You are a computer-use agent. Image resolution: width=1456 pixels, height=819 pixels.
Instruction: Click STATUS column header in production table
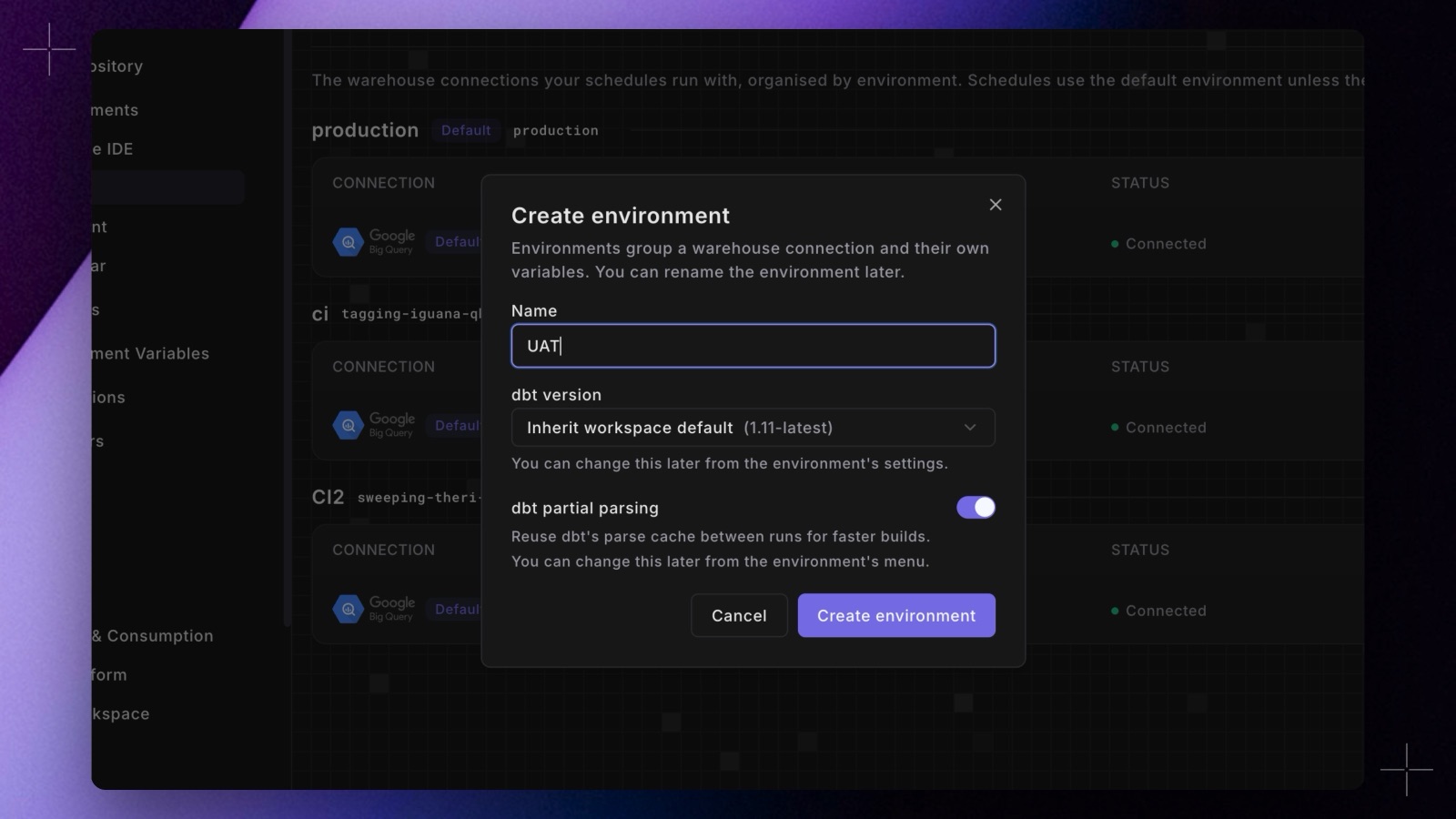tap(1140, 183)
